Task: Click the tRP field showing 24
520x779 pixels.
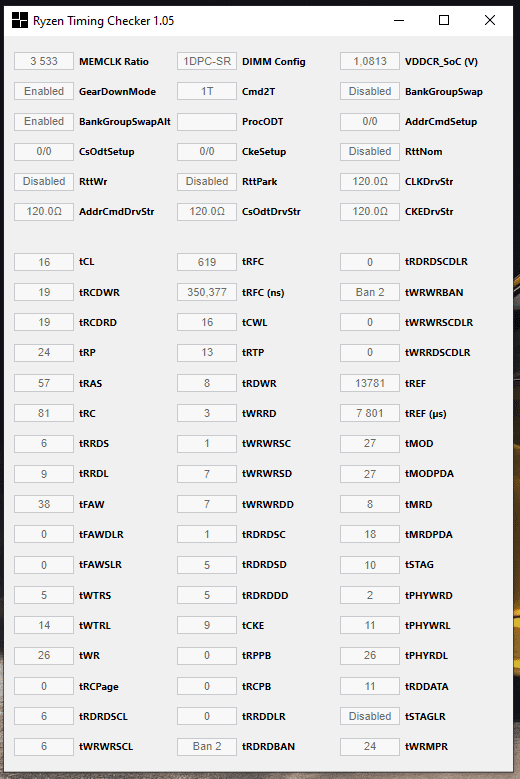Action: click(x=44, y=352)
